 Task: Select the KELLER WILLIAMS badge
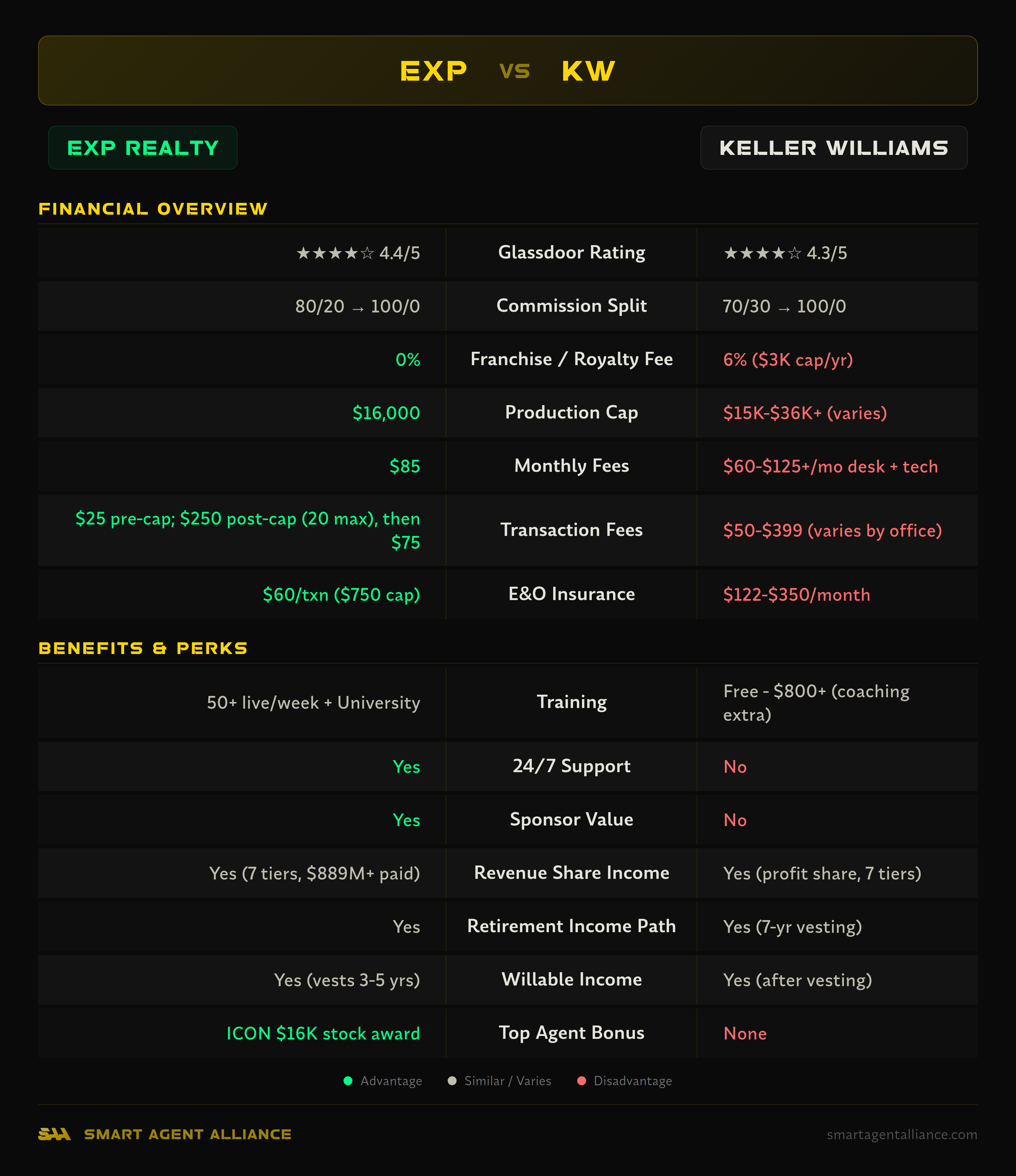[833, 148]
